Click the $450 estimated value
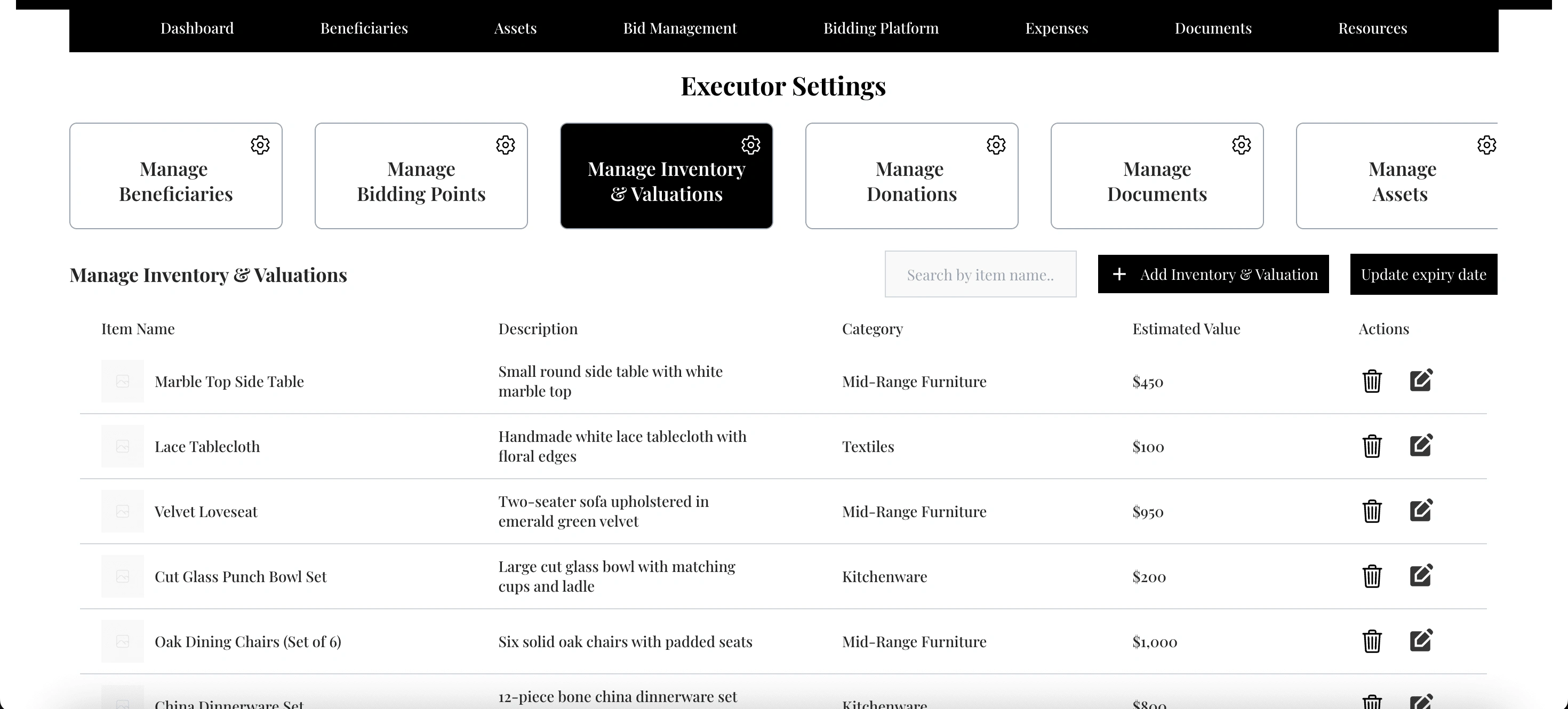Viewport: 1568px width, 709px height. pyautogui.click(x=1147, y=382)
